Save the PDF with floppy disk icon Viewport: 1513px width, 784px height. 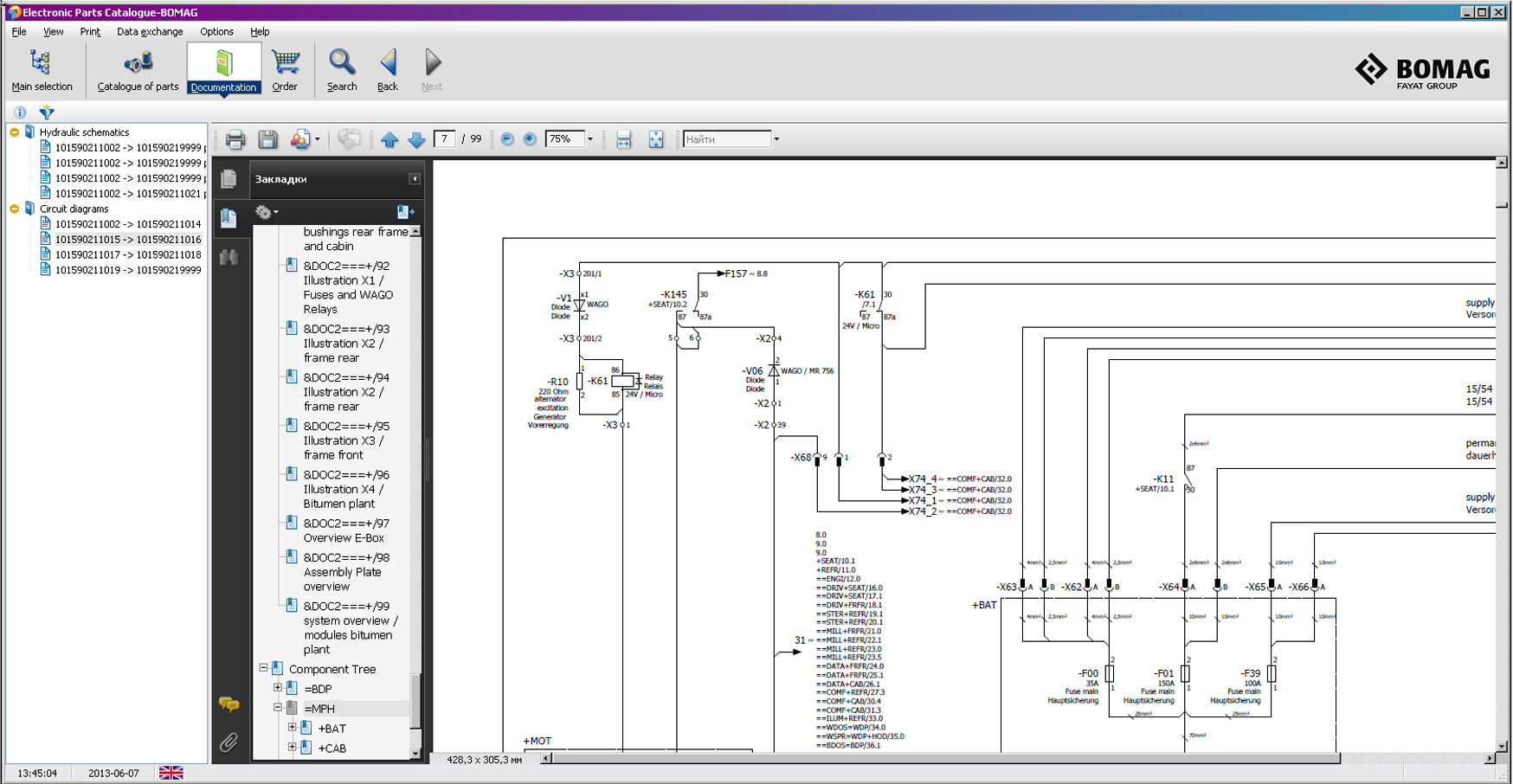[x=268, y=139]
